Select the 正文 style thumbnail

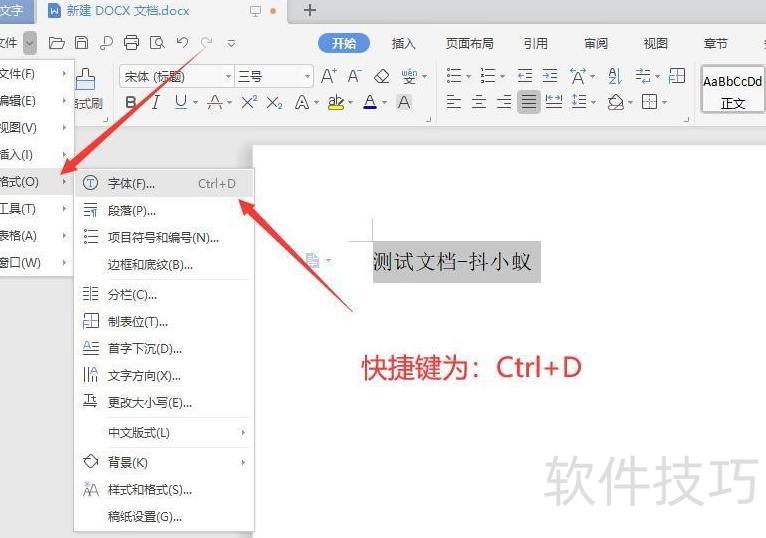[x=733, y=90]
